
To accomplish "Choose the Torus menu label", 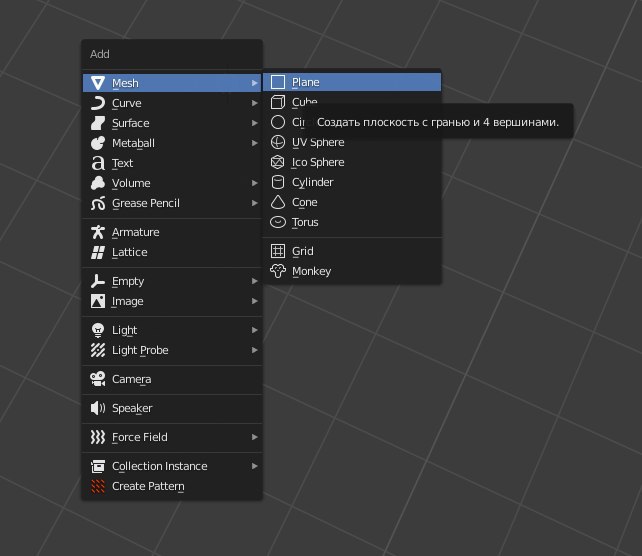I will tap(305, 222).
